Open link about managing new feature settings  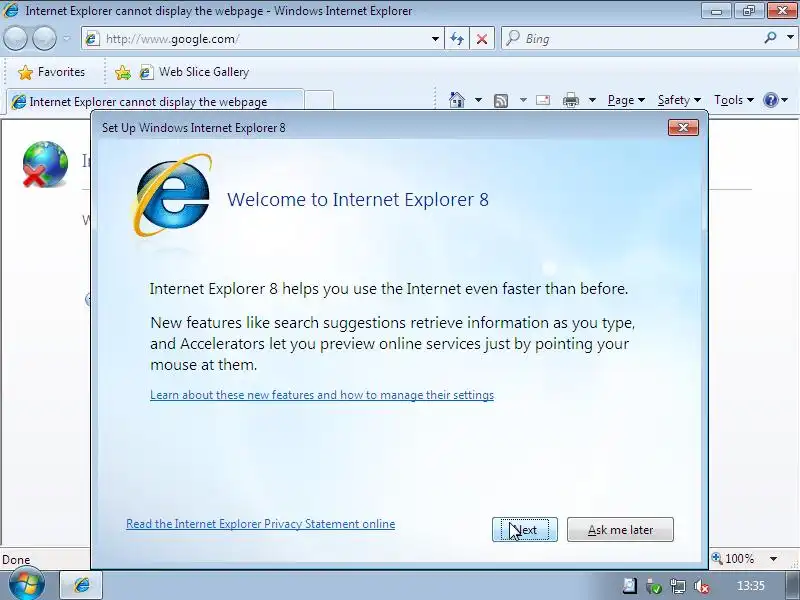tap(322, 395)
